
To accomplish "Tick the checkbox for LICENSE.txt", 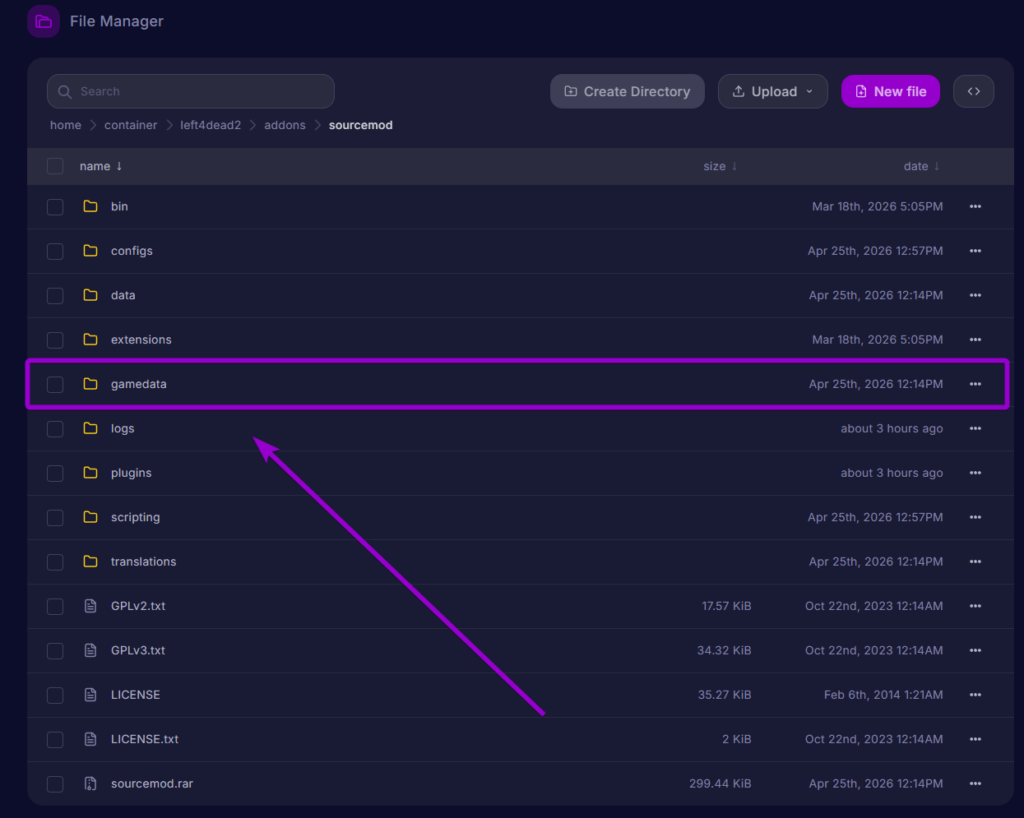I will pyautogui.click(x=55, y=739).
